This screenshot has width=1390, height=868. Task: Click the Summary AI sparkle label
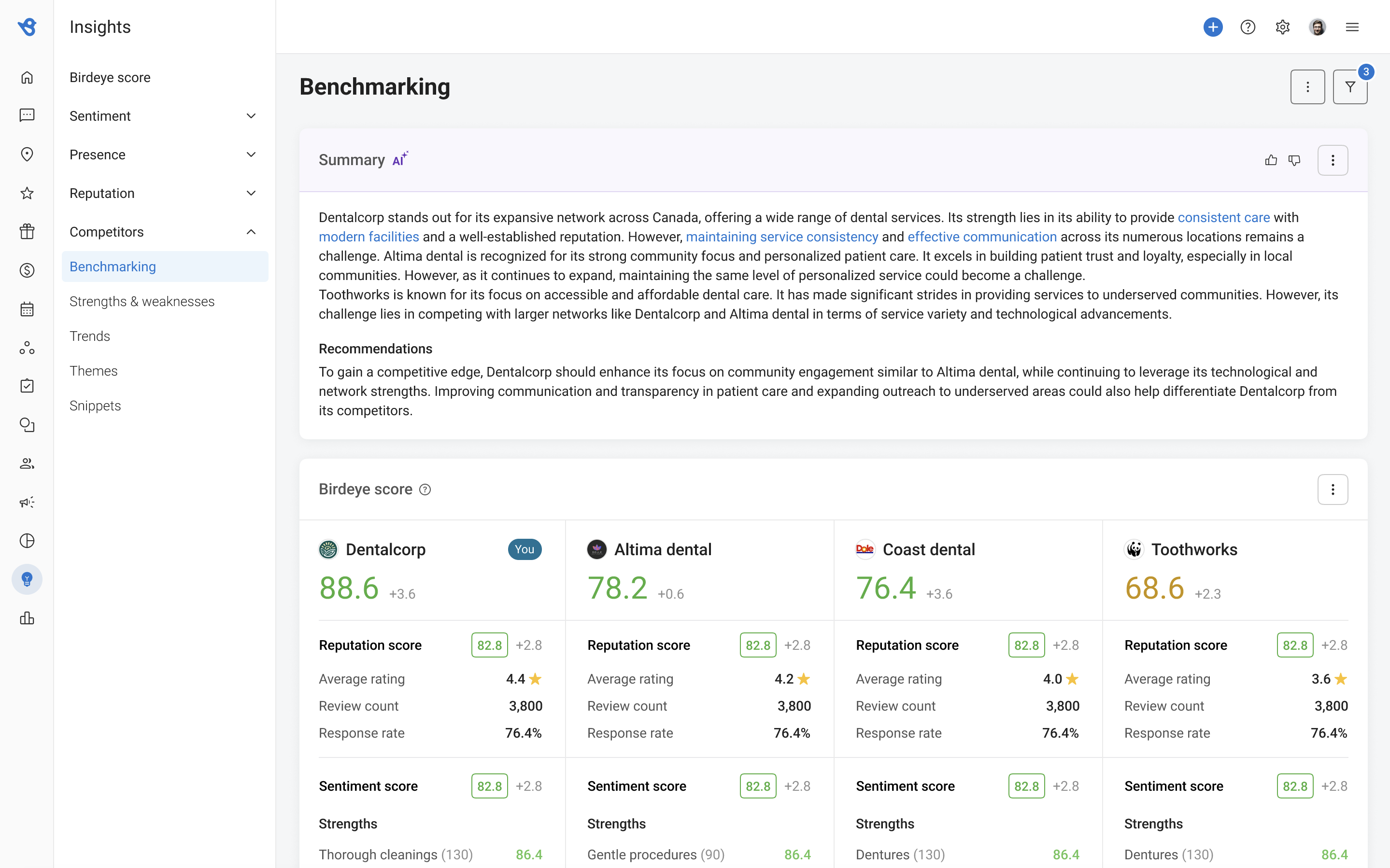[x=400, y=159]
